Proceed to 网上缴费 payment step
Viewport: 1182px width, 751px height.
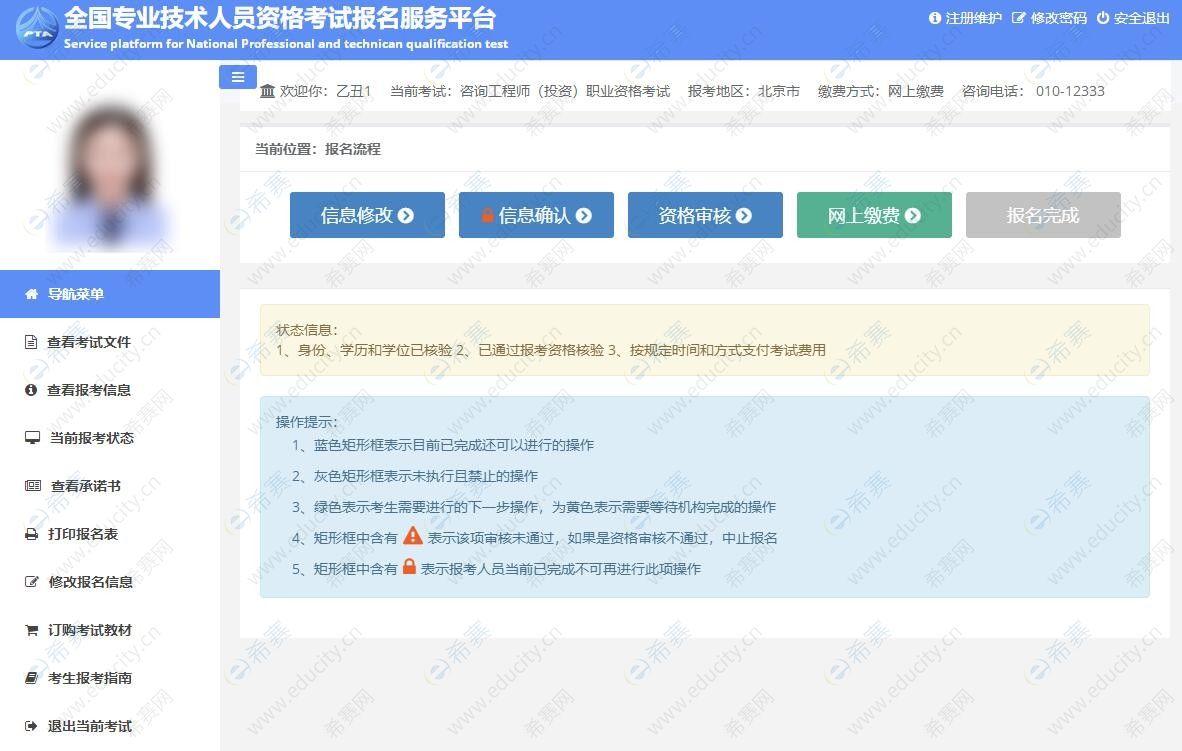coord(873,214)
